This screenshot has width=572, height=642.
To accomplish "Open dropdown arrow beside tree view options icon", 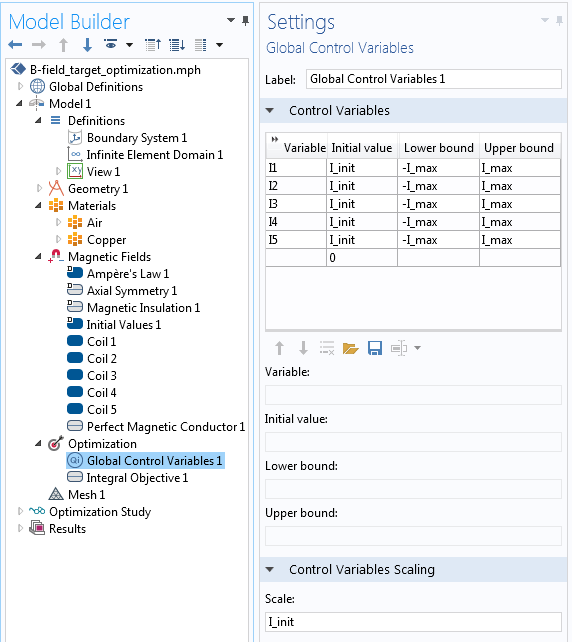I will 219,45.
